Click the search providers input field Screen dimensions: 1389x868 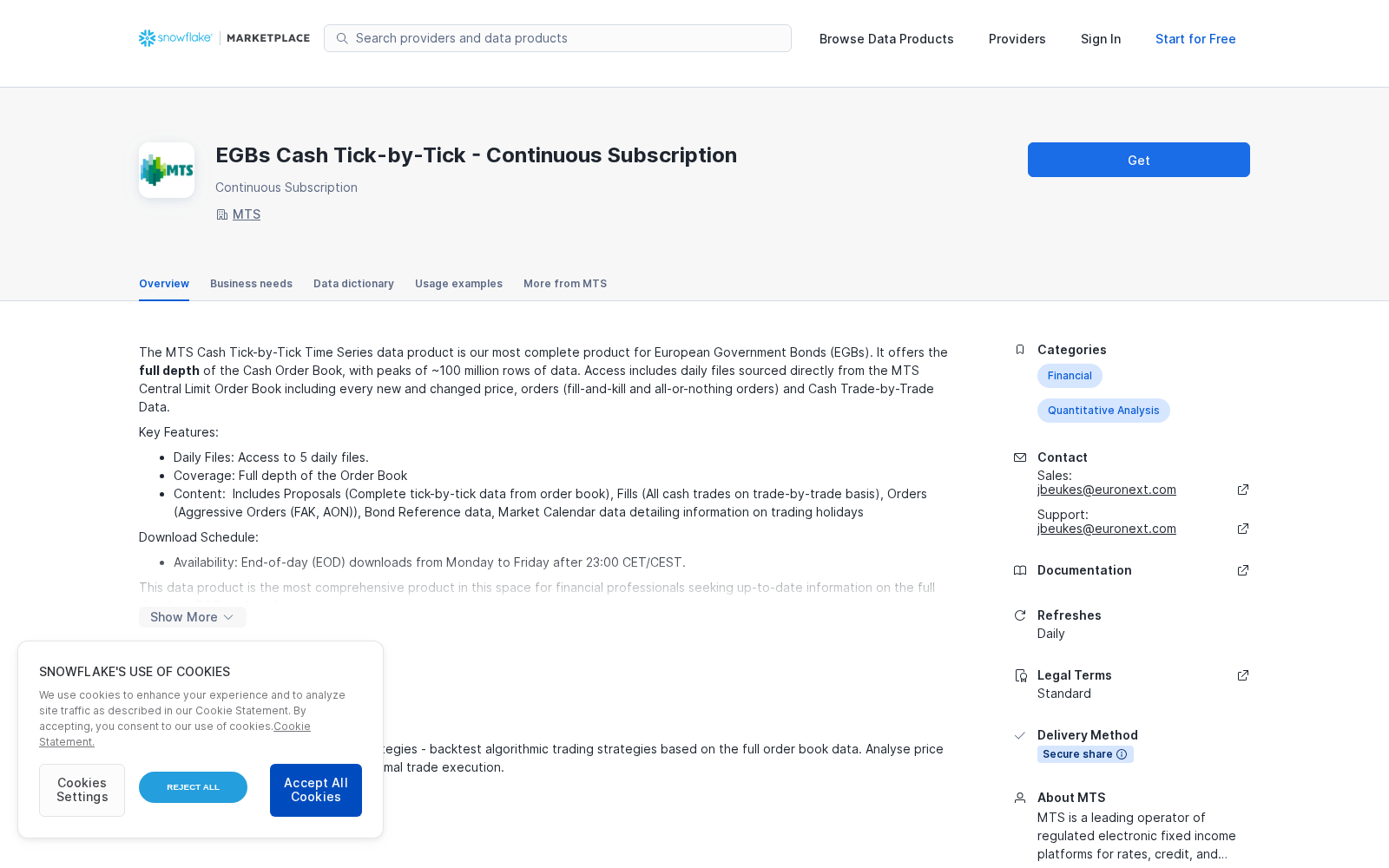click(x=557, y=38)
